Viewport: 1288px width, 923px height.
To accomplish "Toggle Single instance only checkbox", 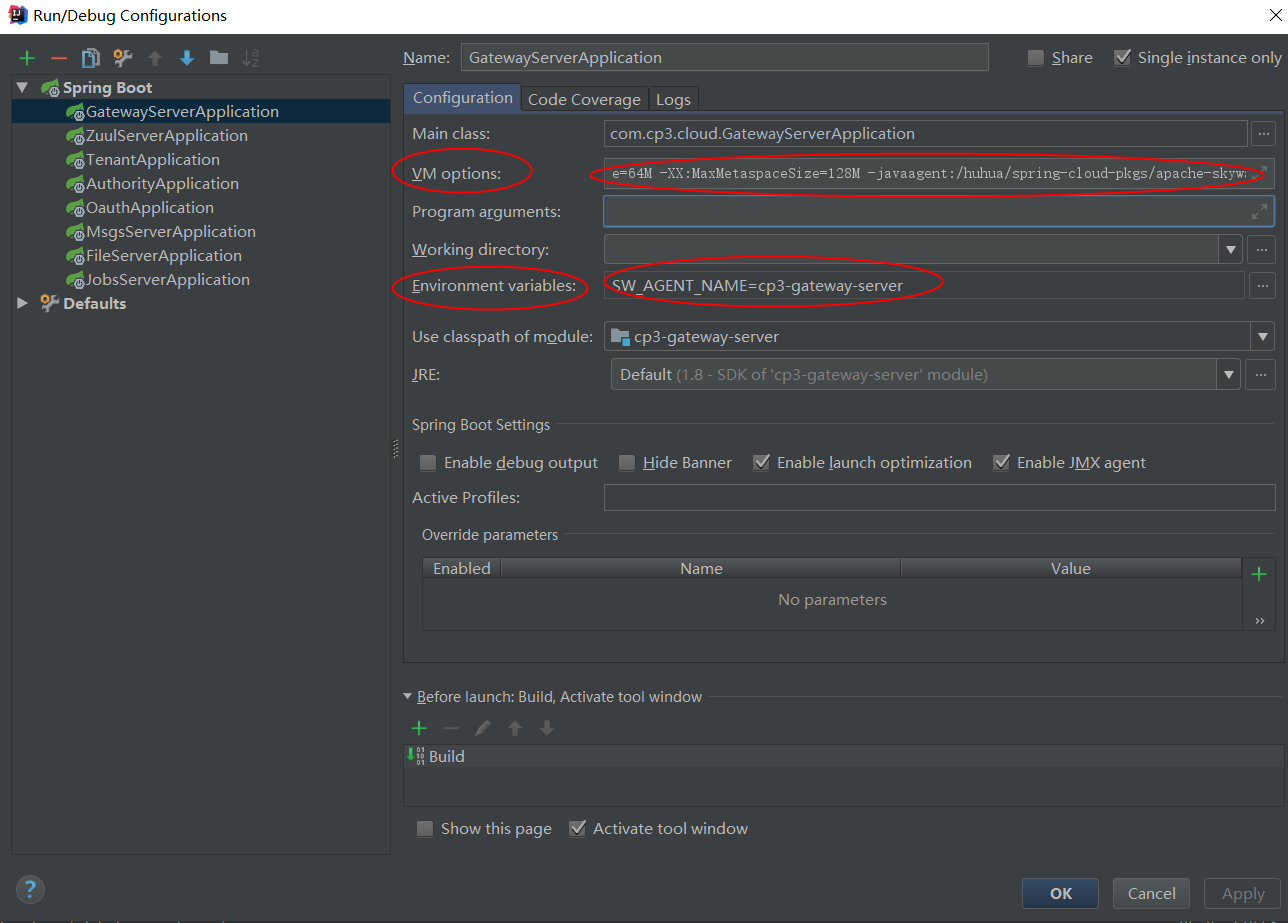I will (1122, 58).
